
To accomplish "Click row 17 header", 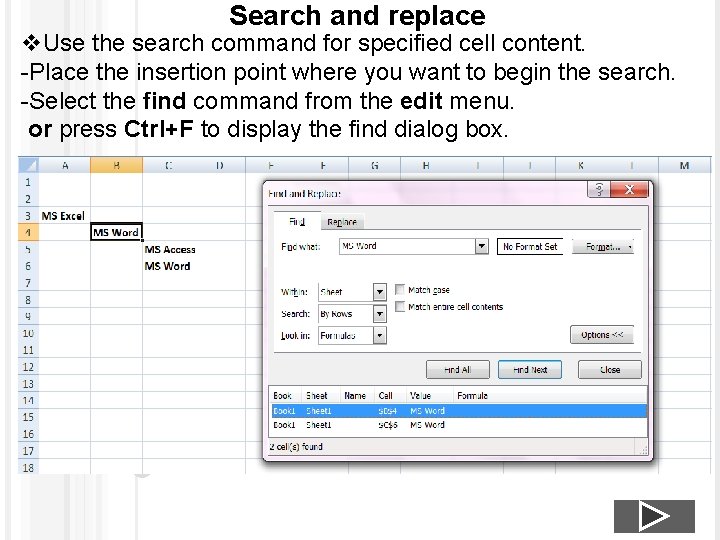I will (28, 451).
